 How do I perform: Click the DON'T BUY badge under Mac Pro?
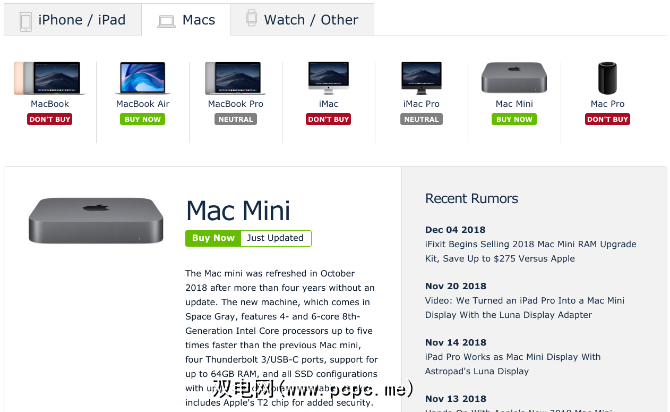[x=607, y=119]
